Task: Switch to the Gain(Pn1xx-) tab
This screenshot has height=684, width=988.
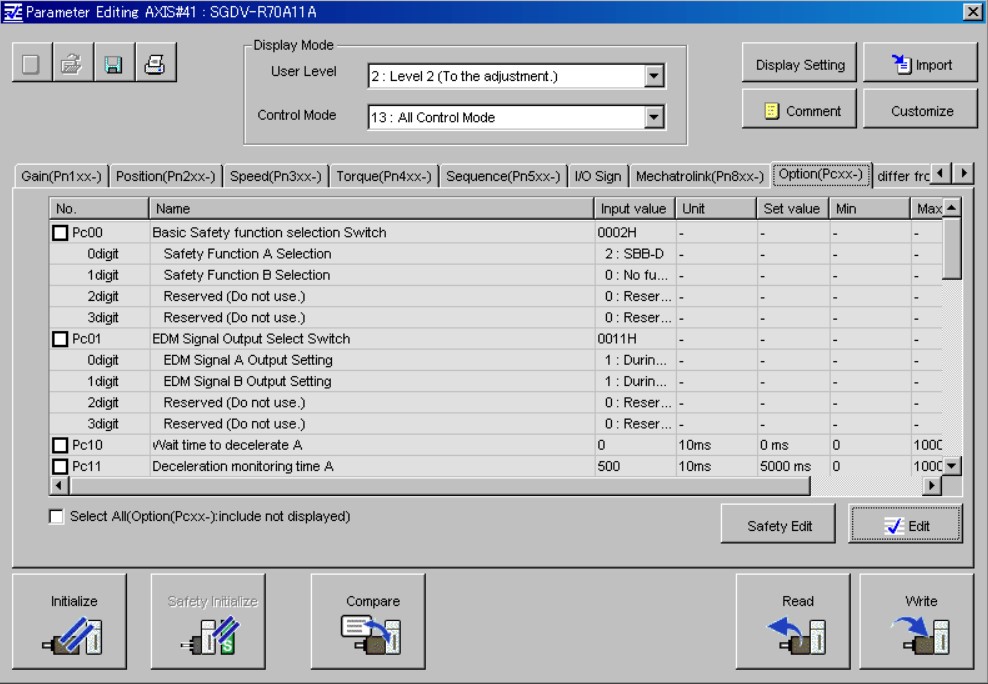Action: tap(63, 175)
